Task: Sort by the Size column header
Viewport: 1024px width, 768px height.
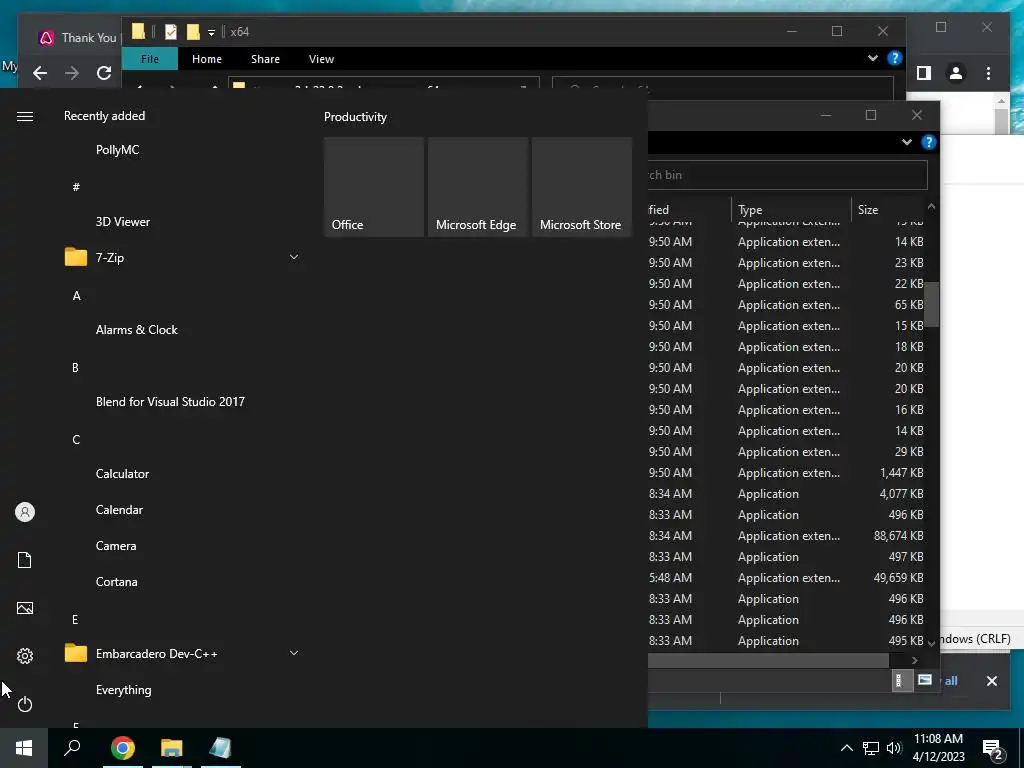Action: click(888, 210)
